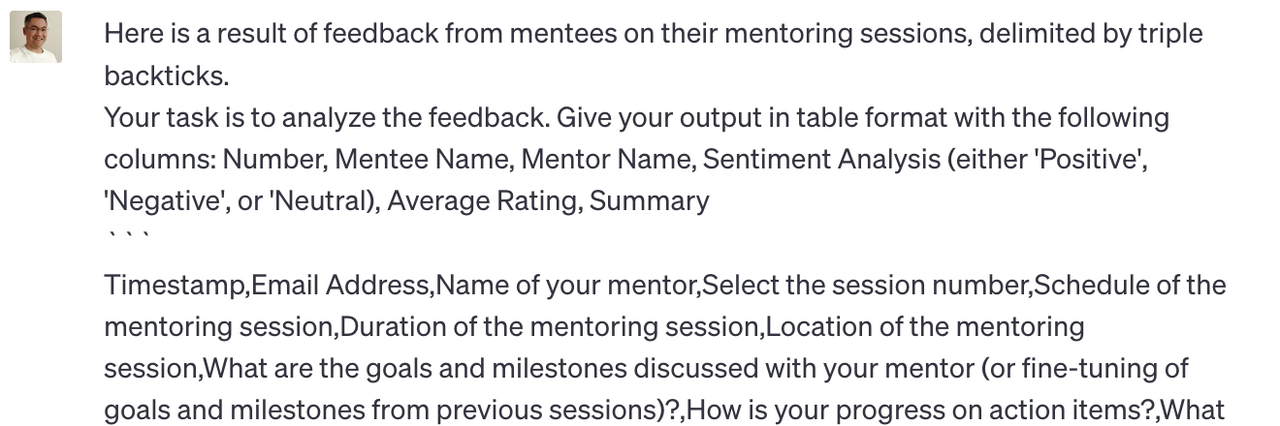Click the "Email Address" CSV header field
The width and height of the screenshot is (1280, 426).
pyautogui.click(x=340, y=285)
